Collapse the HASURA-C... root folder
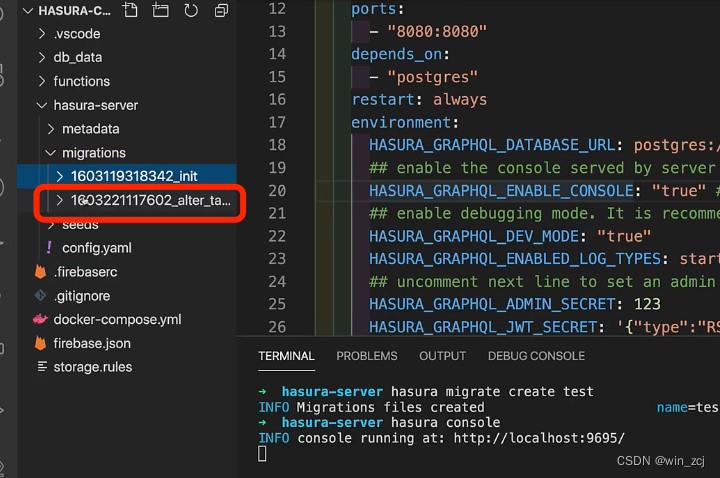 click(x=28, y=11)
